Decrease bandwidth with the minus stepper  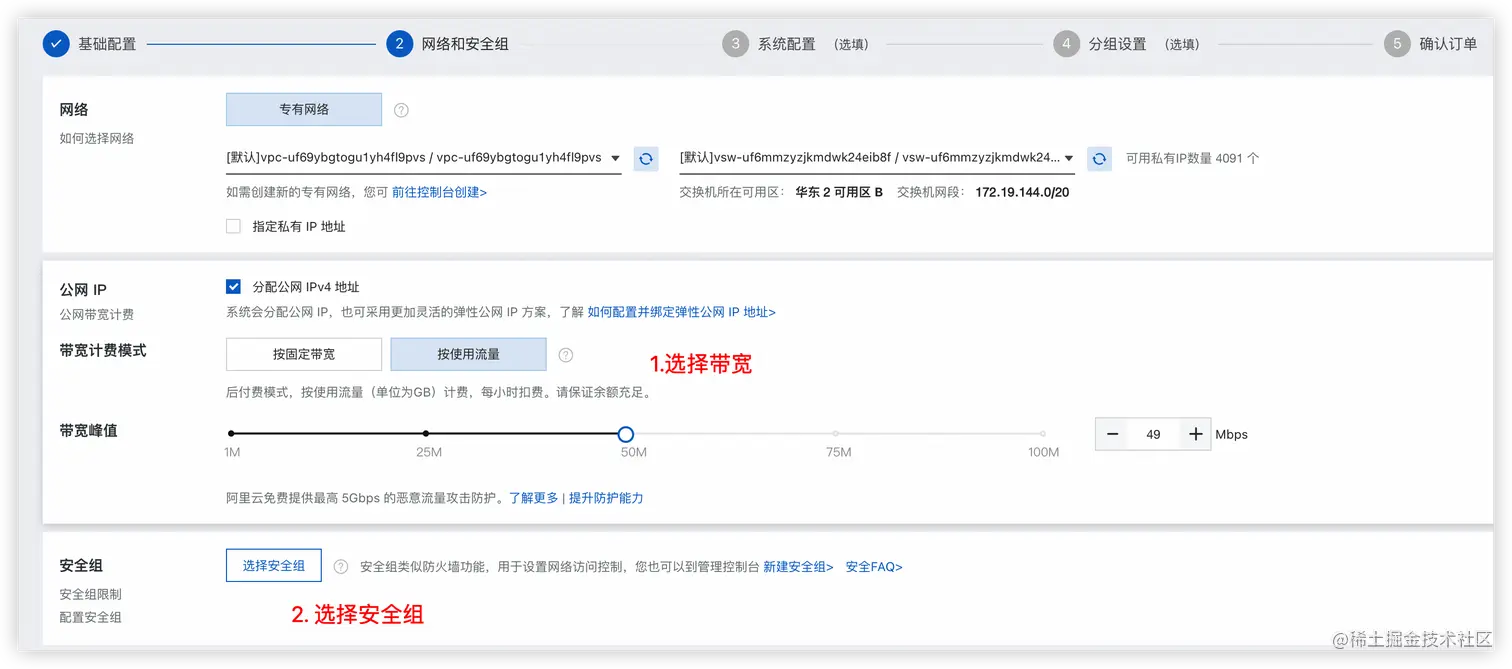pos(1112,434)
